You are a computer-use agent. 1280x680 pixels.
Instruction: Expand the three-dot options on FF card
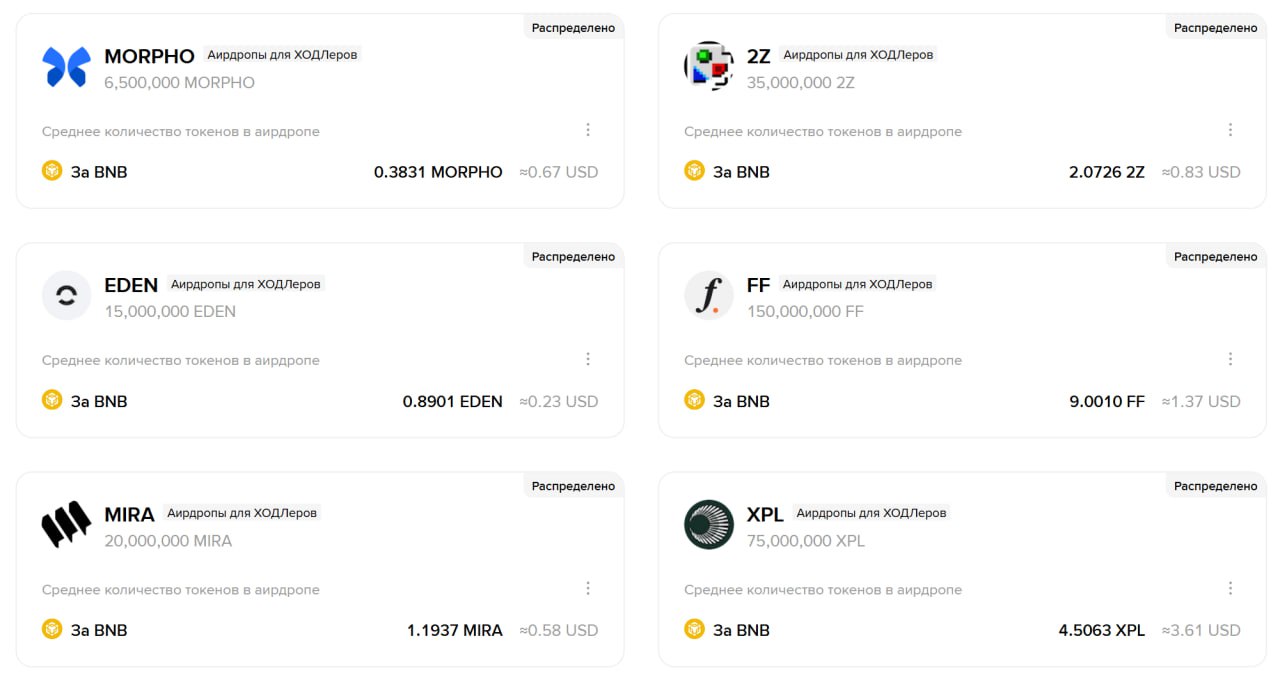point(1230,359)
